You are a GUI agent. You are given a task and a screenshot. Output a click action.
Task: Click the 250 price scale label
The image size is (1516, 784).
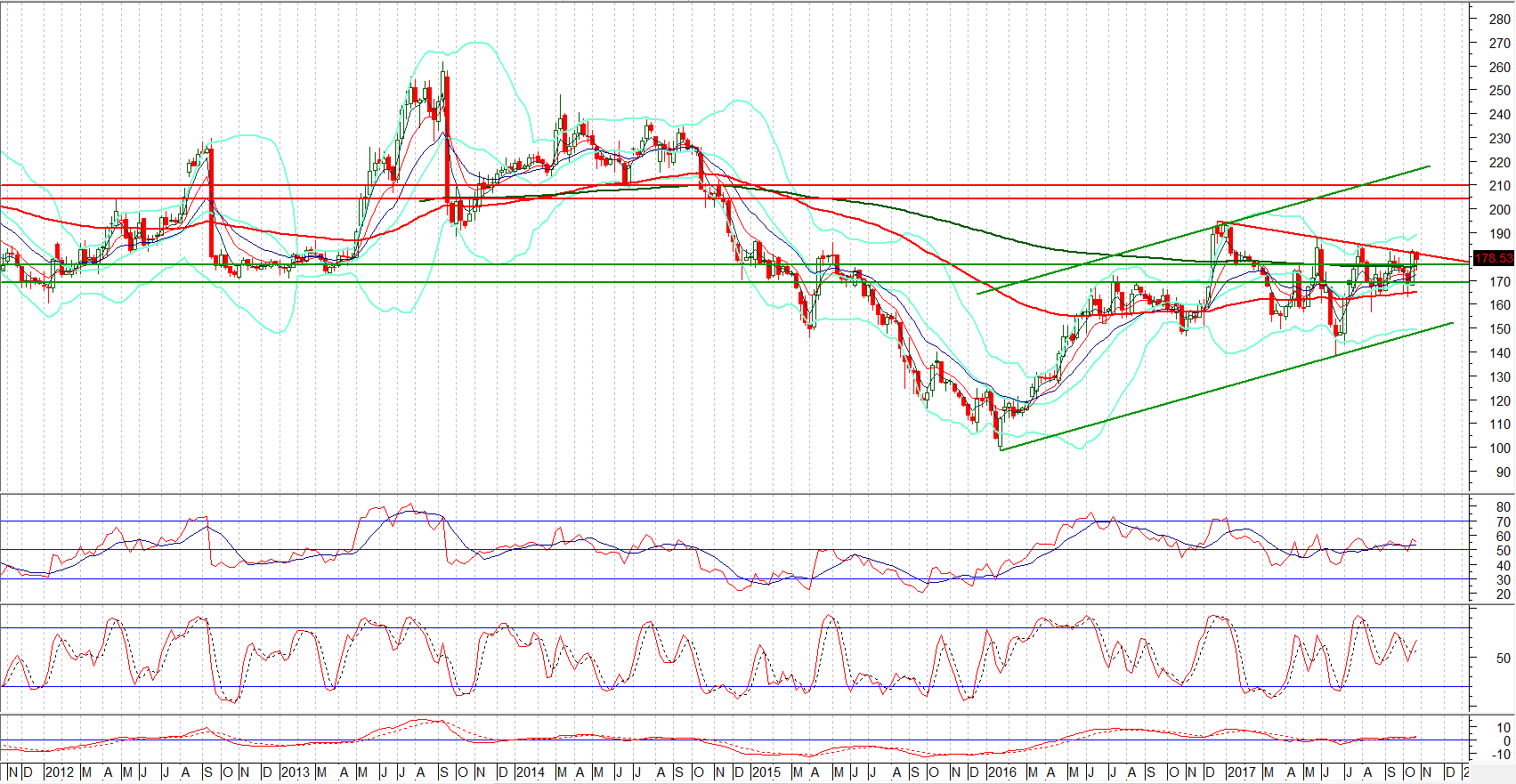coord(1500,90)
